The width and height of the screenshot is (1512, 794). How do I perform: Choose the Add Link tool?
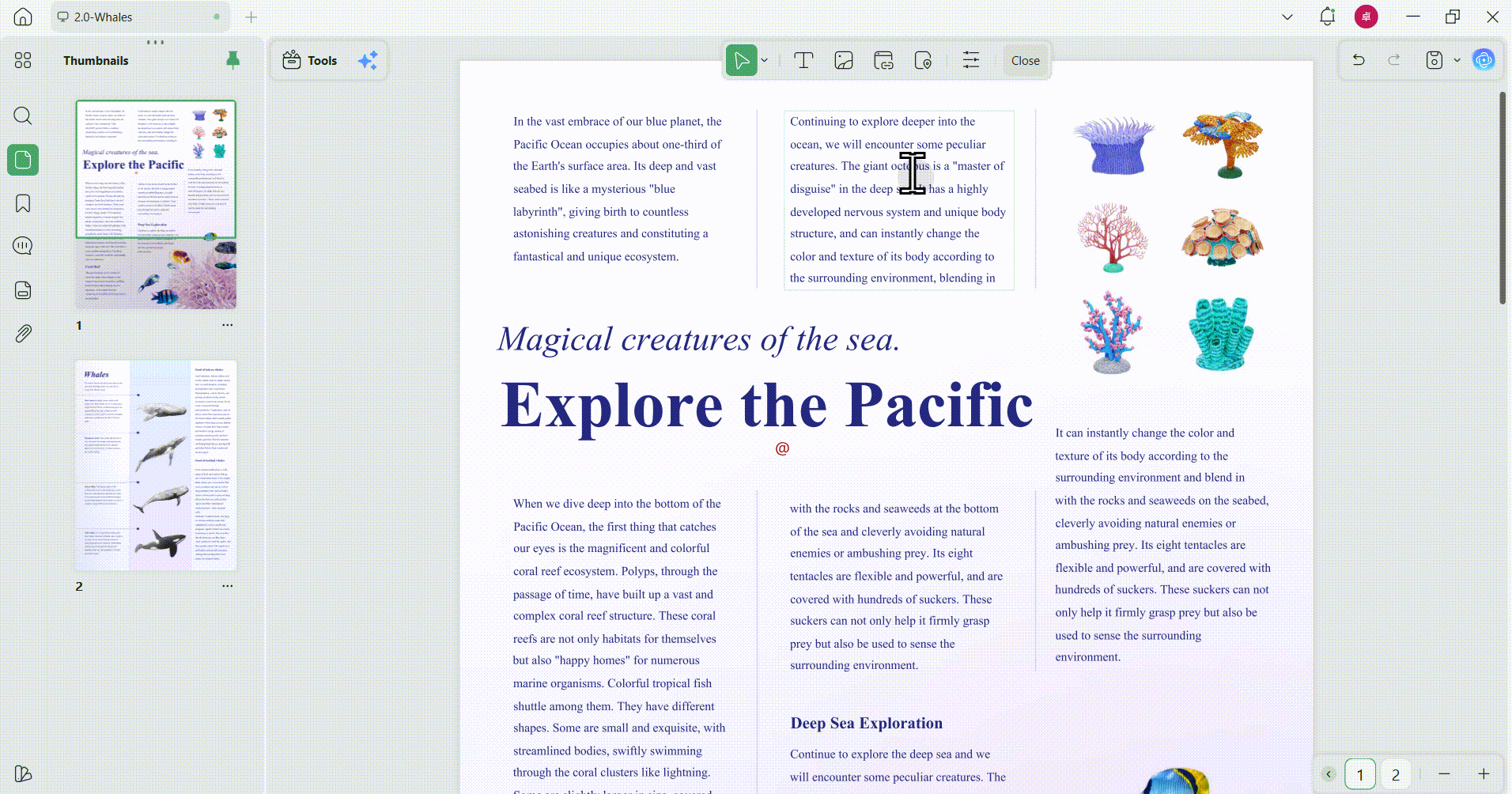click(x=884, y=60)
